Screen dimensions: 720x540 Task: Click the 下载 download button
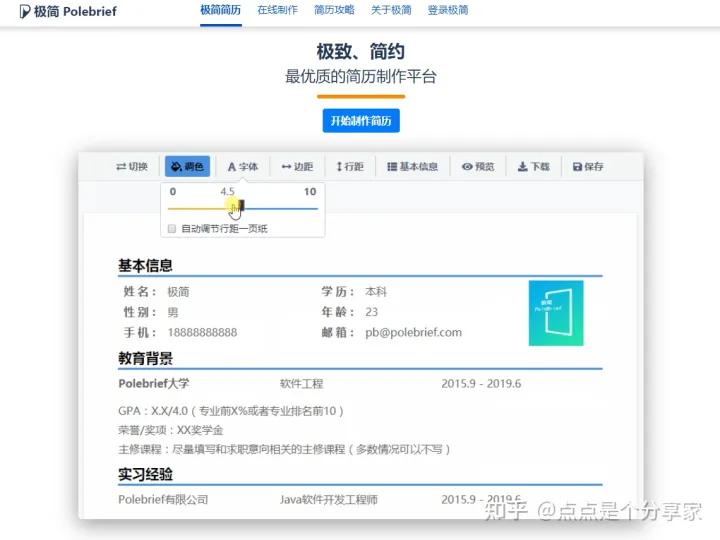[x=534, y=166]
